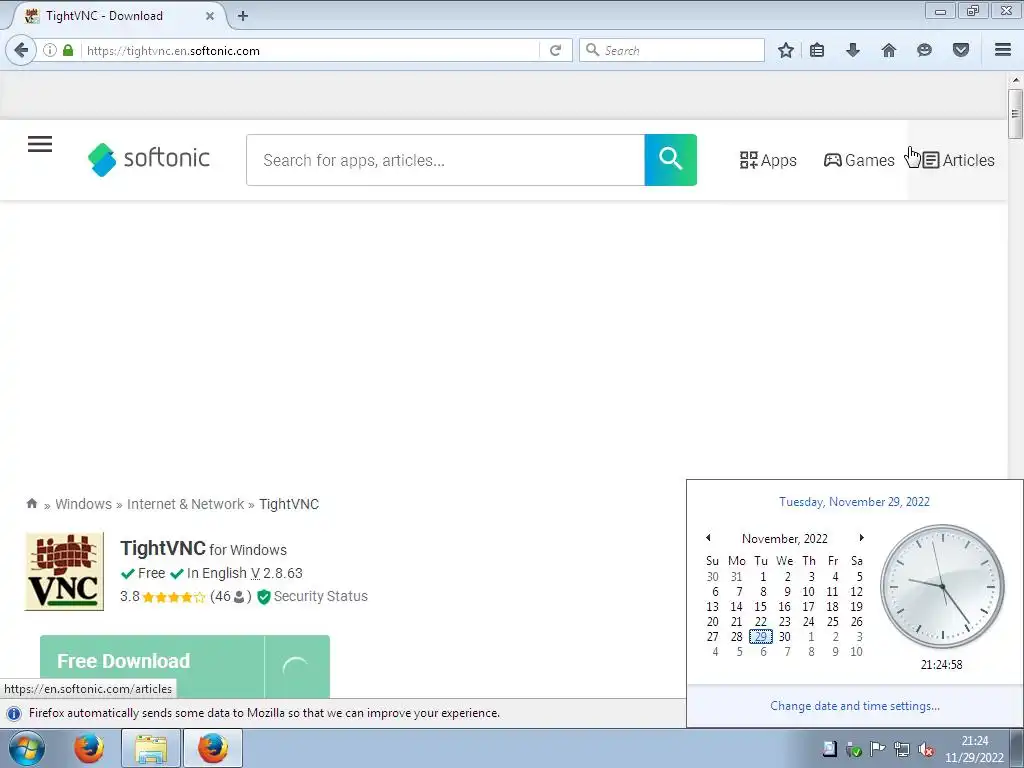Open the Apps section
The image size is (1024, 768).
point(768,160)
